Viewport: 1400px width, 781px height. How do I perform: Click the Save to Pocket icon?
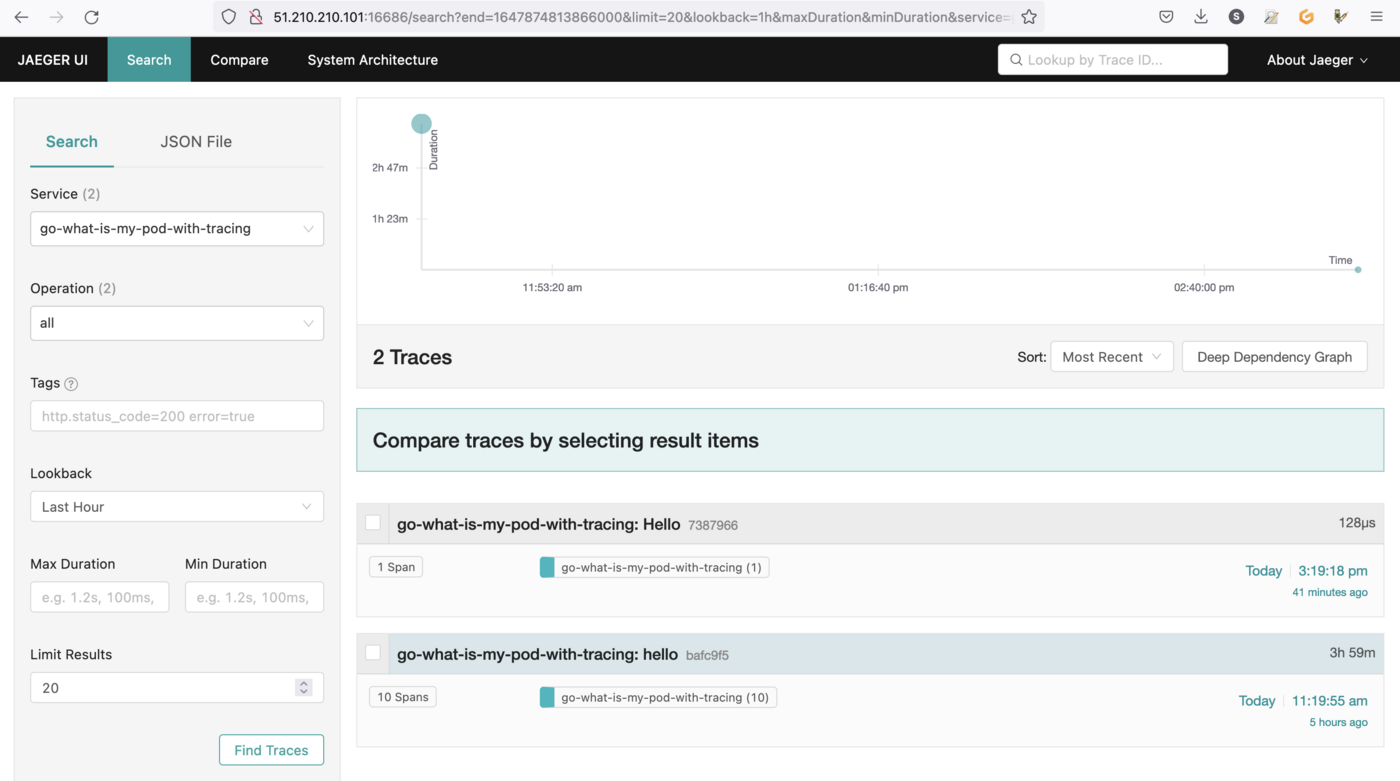point(1166,17)
